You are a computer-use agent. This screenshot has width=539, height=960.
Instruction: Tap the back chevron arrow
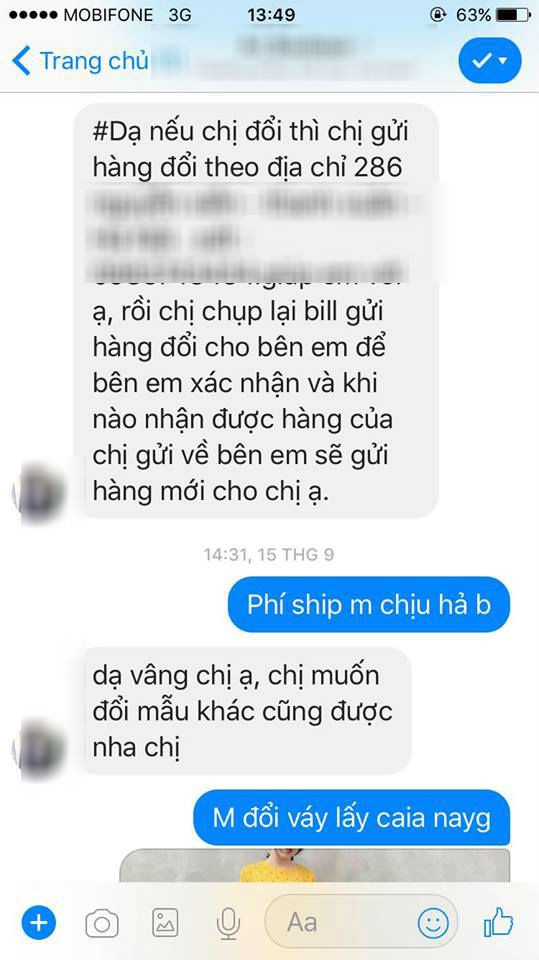(21, 61)
